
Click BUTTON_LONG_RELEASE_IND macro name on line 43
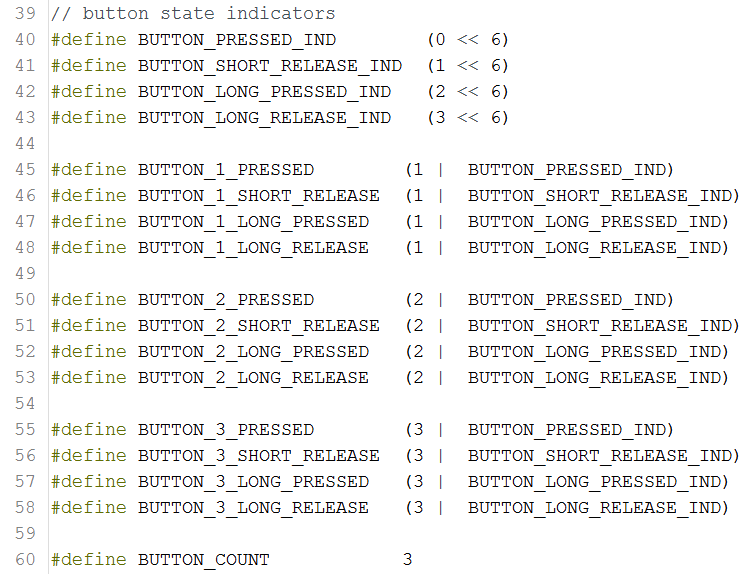[x=264, y=118]
